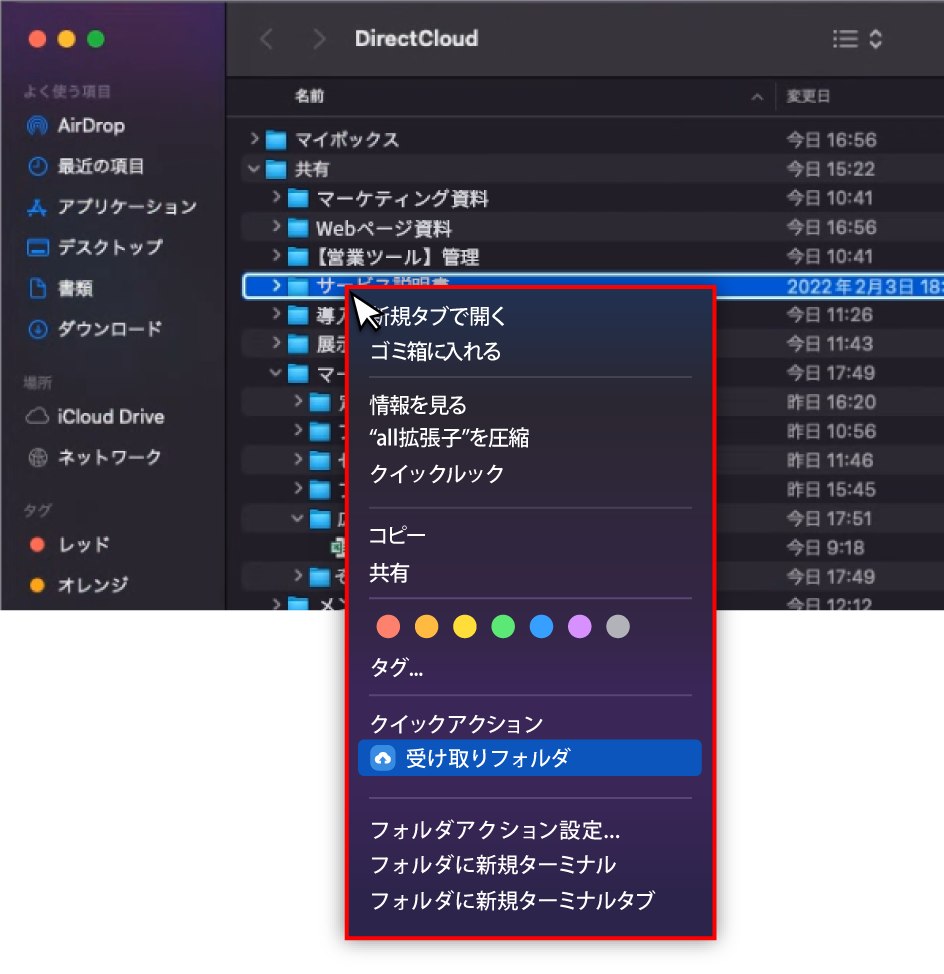944x974 pixels.
Task: Sort by the 名前 column header
Action: click(309, 96)
